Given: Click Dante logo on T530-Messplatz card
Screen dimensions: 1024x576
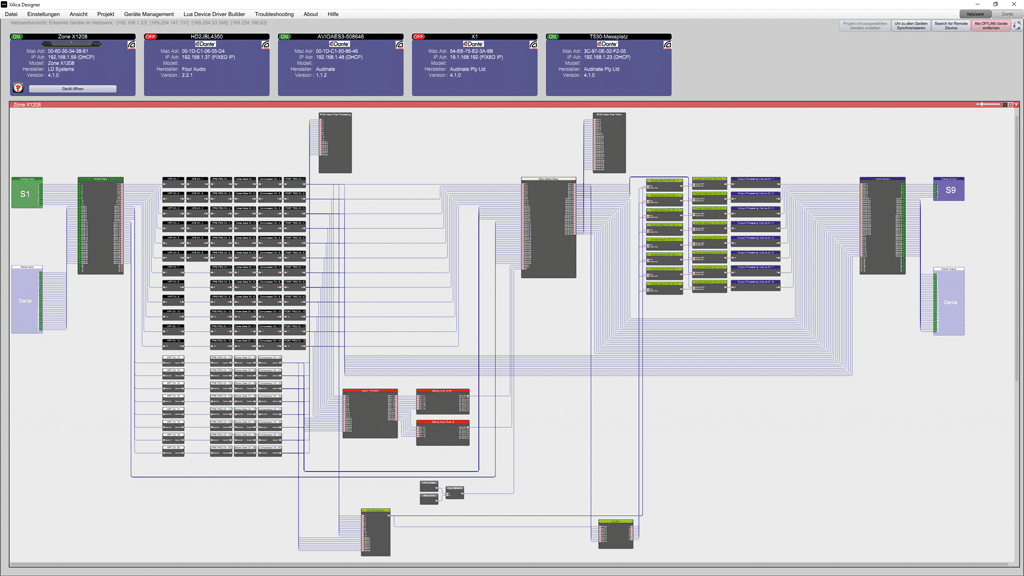Looking at the screenshot, I should point(607,44).
